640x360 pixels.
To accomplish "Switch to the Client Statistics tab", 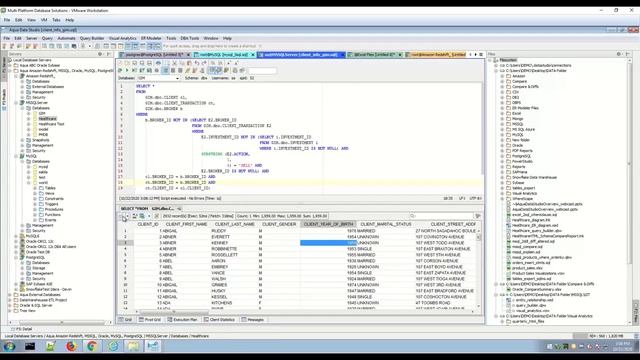I will click(219, 320).
